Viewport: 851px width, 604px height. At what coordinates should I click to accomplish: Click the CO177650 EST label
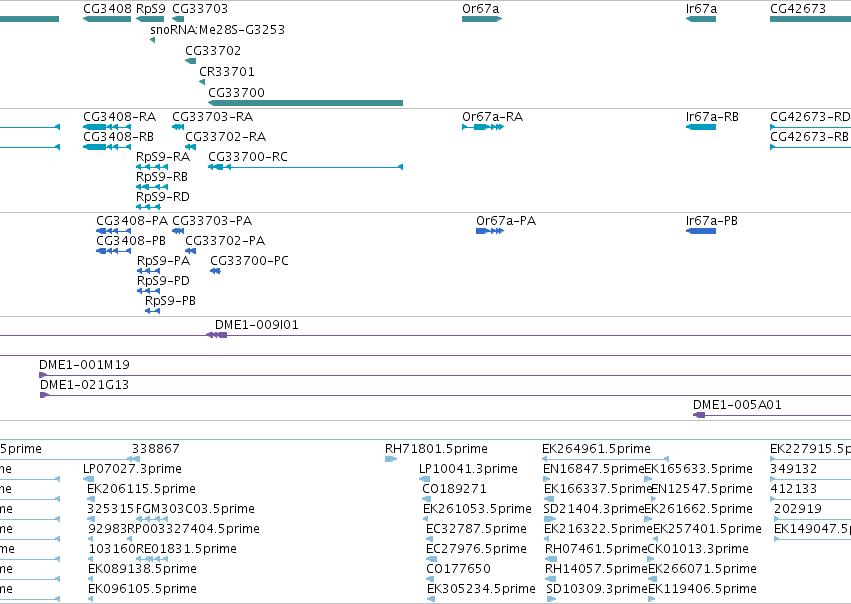(x=458, y=569)
